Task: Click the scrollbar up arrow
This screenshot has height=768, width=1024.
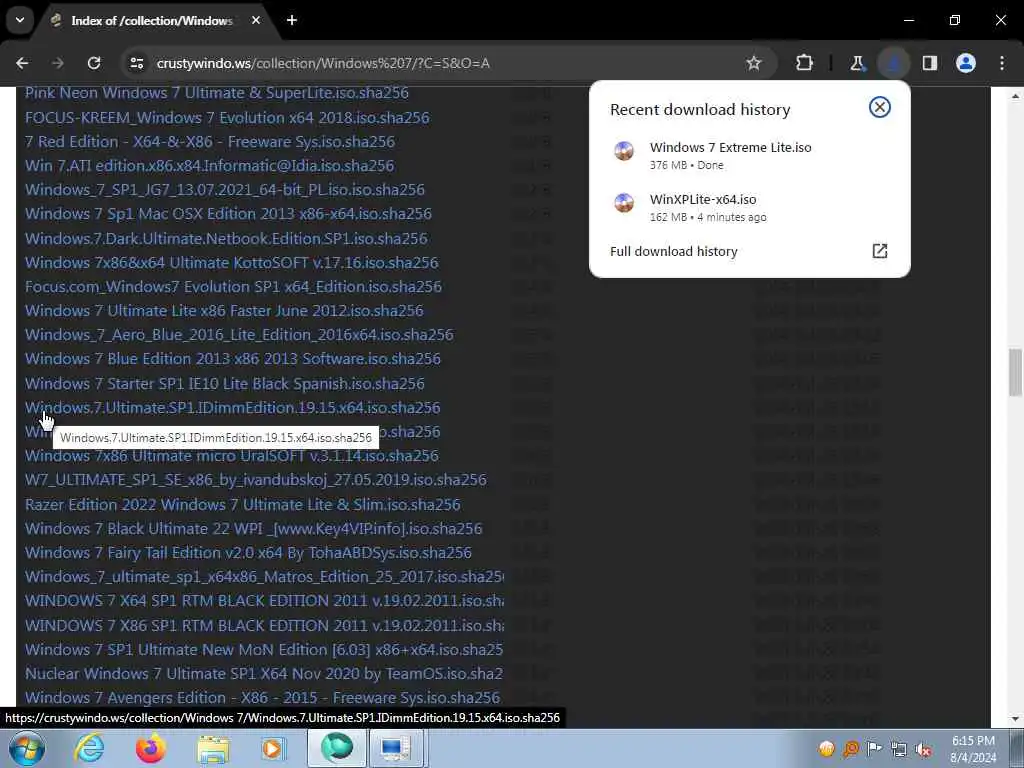Action: pyautogui.click(x=1015, y=95)
